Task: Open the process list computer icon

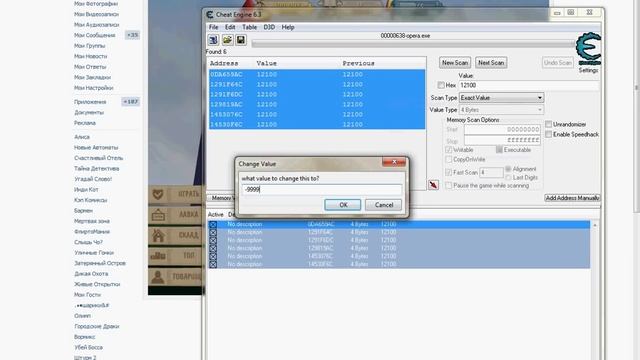Action: pyautogui.click(x=213, y=40)
